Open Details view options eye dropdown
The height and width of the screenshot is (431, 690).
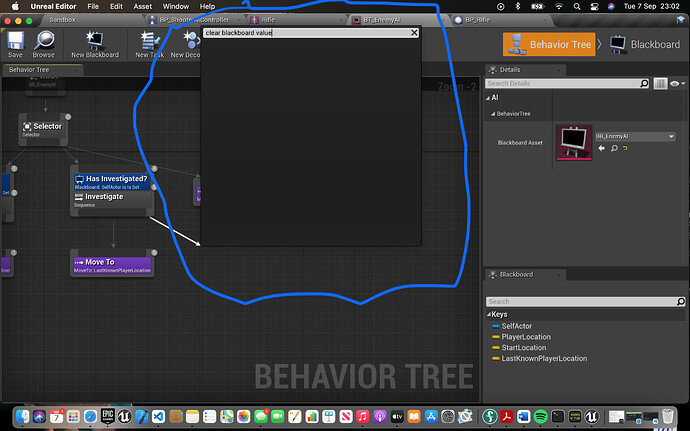[x=677, y=83]
